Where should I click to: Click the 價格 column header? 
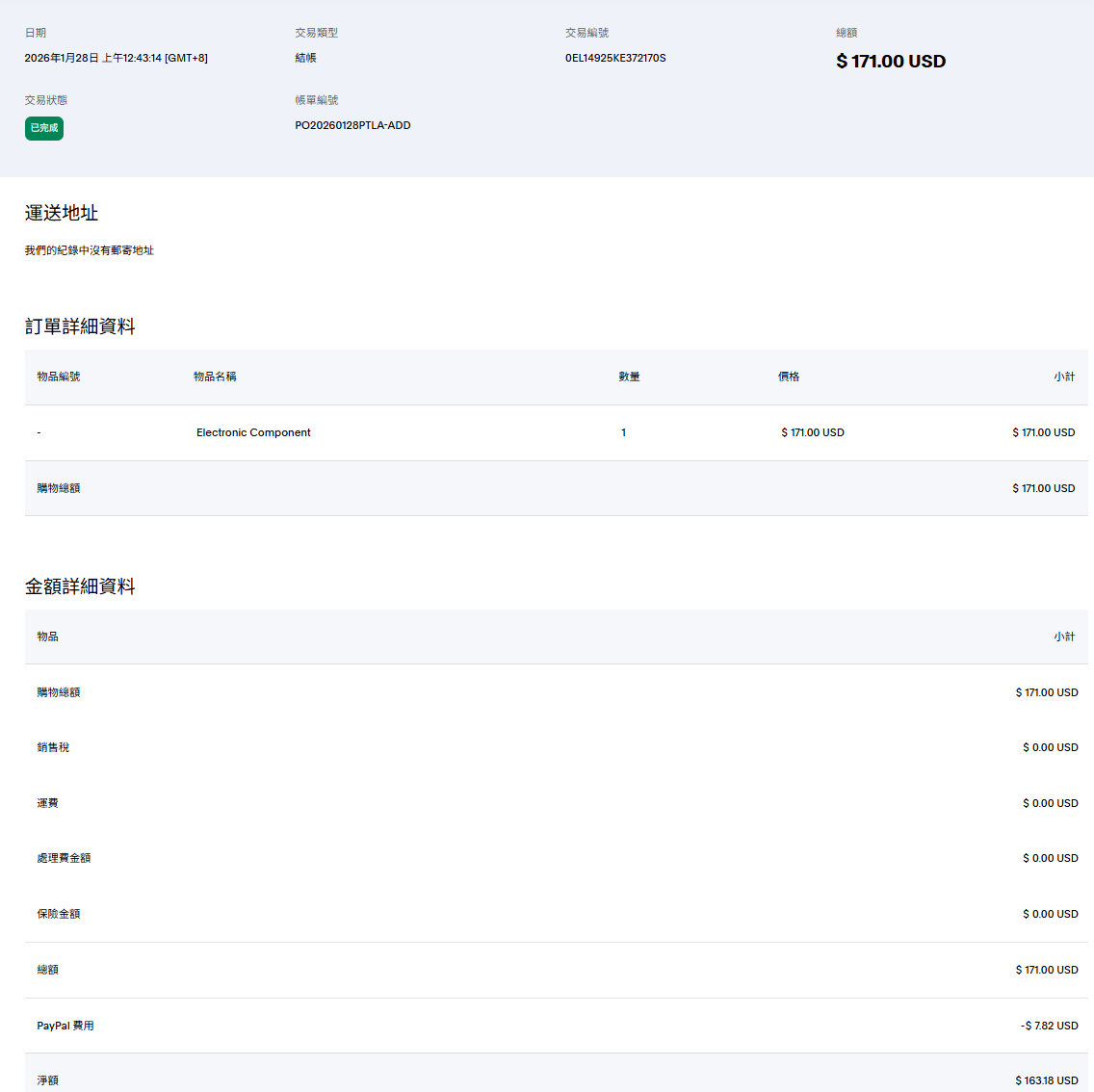point(789,377)
